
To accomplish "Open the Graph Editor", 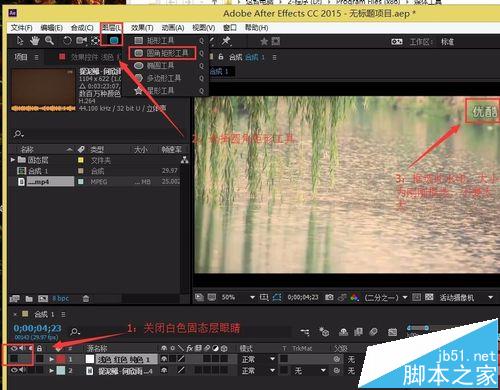I will coord(393,332).
